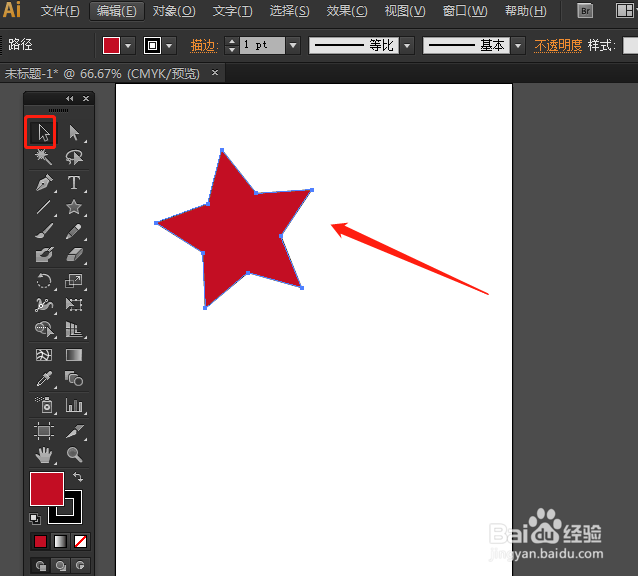Open the 效果(C) menu
Image resolution: width=638 pixels, height=576 pixels.
click(x=347, y=11)
